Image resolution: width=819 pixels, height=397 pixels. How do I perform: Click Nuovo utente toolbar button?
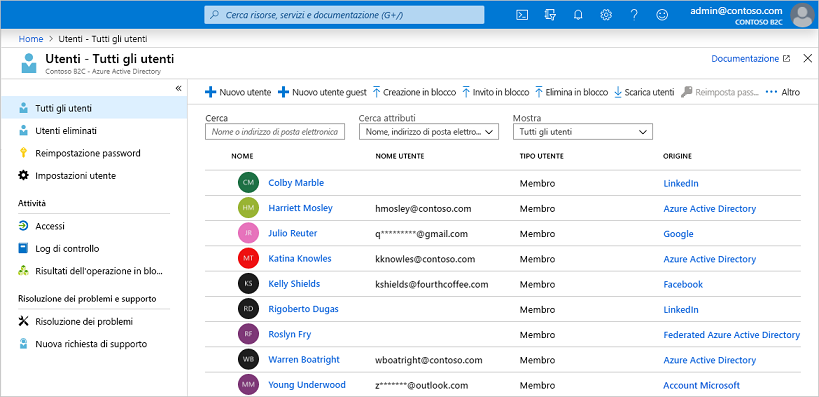[x=238, y=92]
